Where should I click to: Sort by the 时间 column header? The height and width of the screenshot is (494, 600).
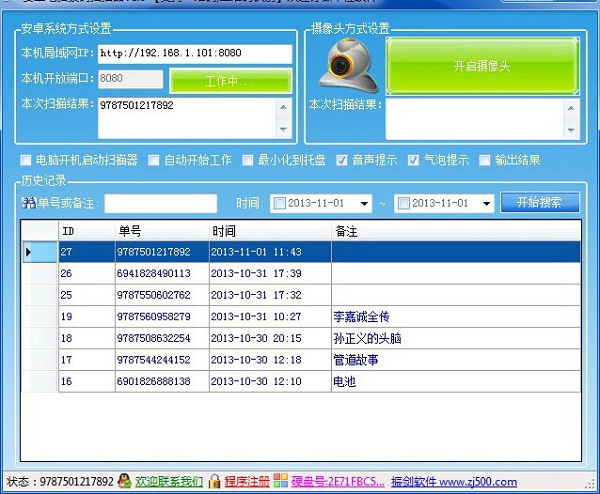270,231
